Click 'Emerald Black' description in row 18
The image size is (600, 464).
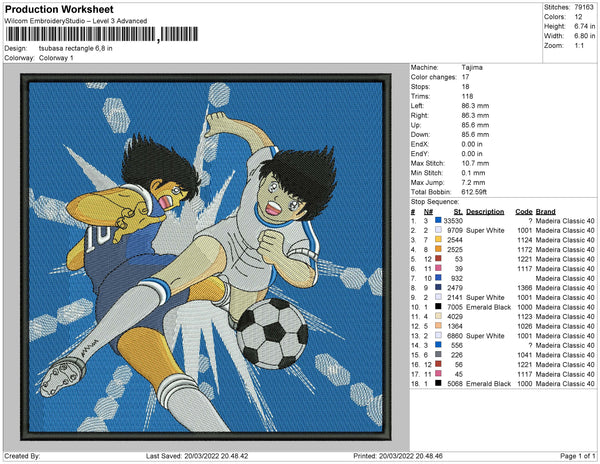(489, 384)
